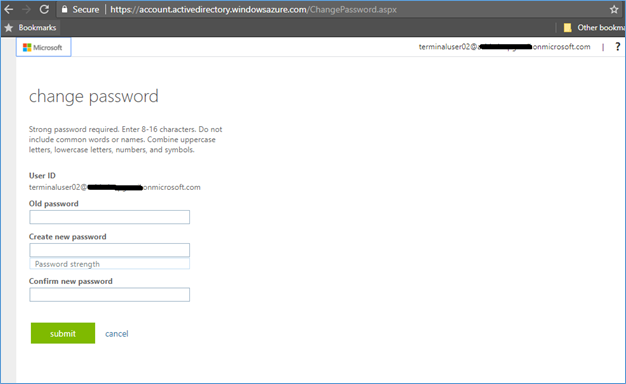Click the 'Confirm new password' label
The height and width of the screenshot is (384, 626).
pos(71,281)
